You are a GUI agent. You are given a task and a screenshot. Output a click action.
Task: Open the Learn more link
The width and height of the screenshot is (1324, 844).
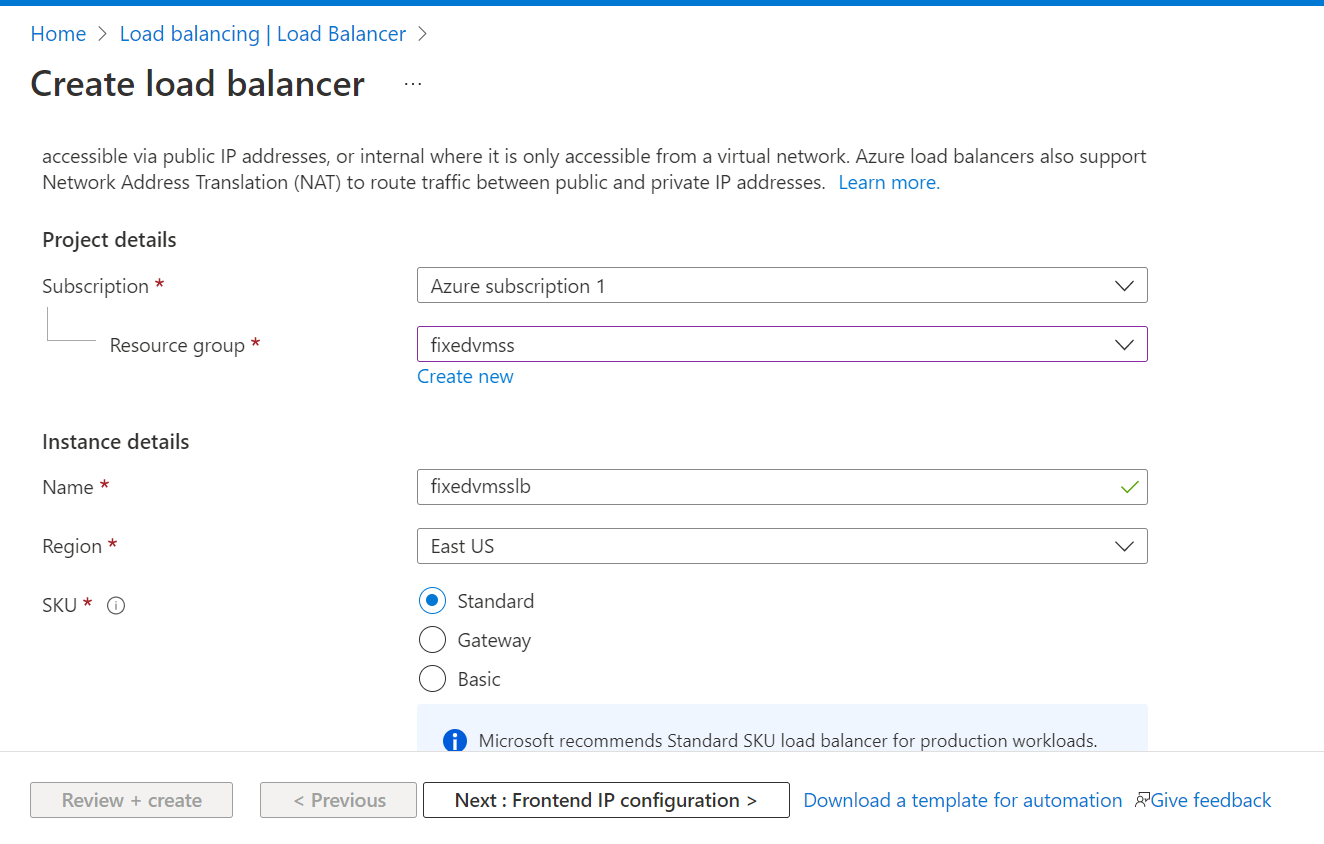pos(889,183)
